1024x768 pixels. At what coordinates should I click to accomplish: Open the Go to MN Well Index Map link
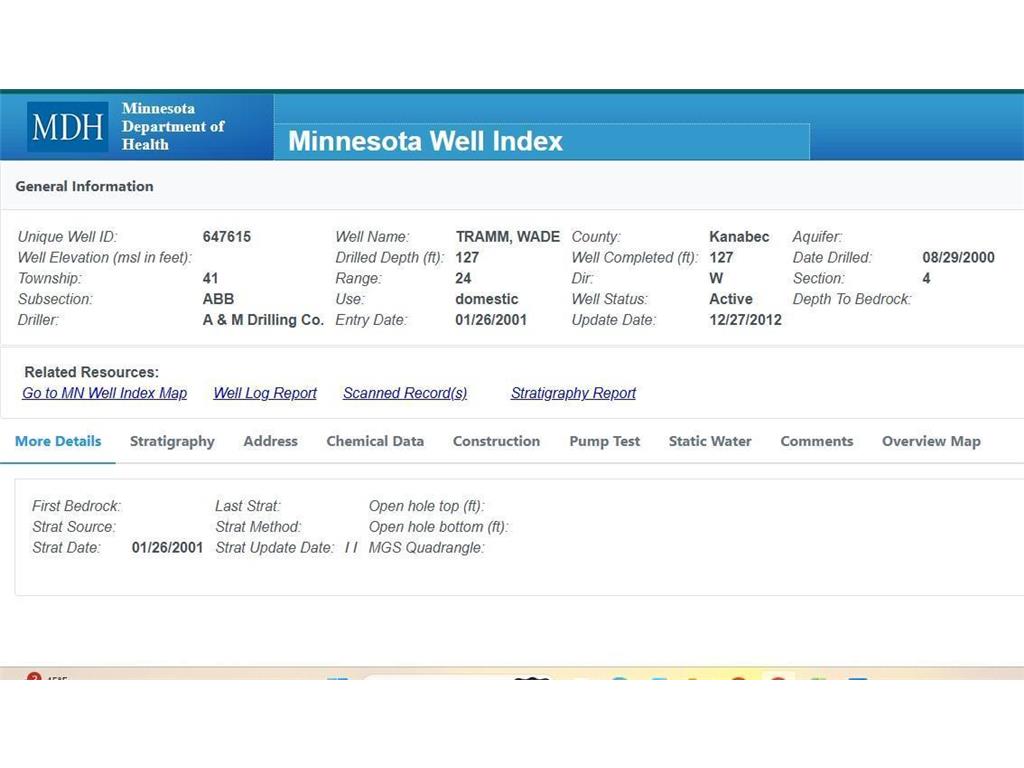pyautogui.click(x=104, y=393)
